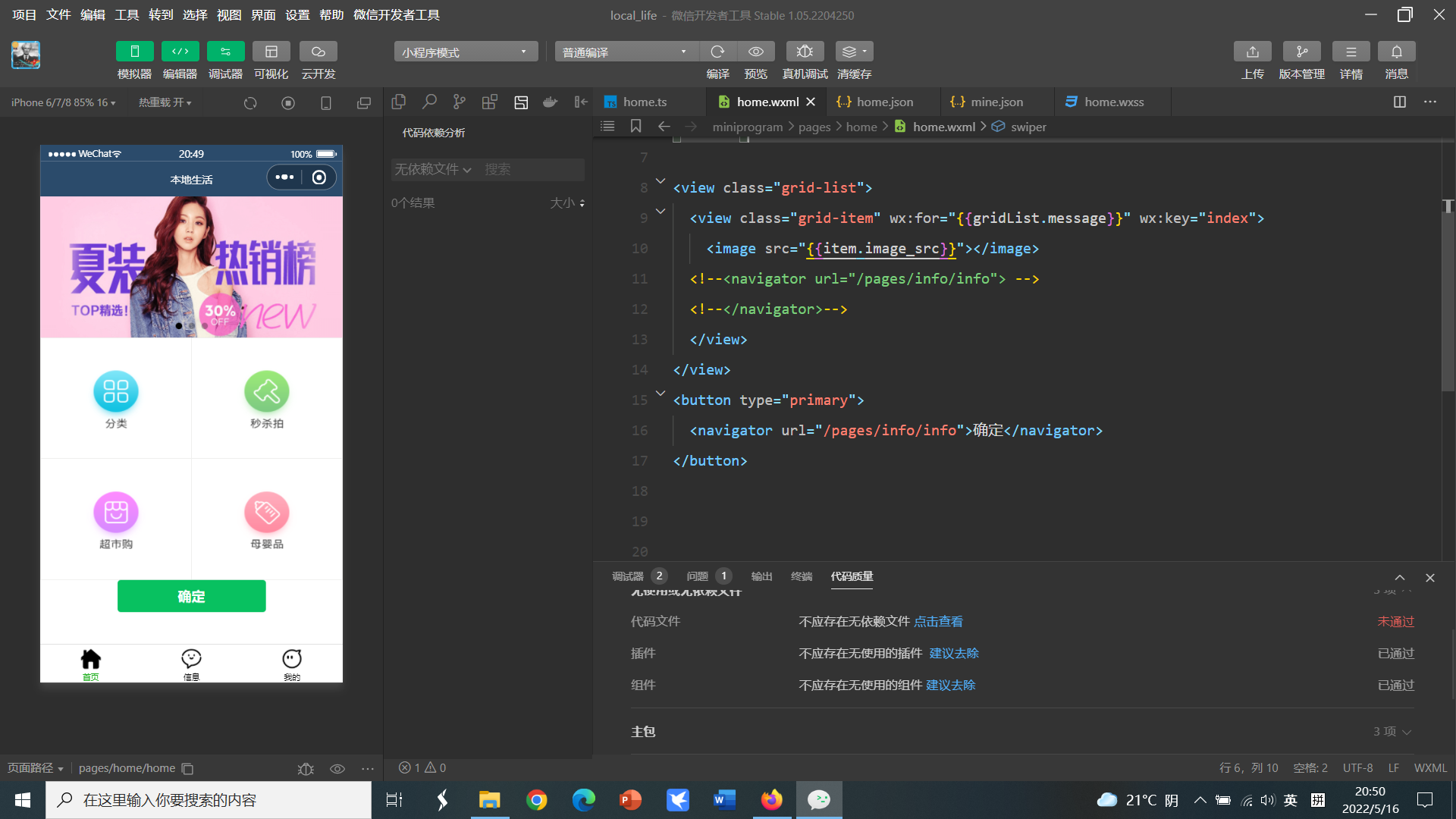This screenshot has height=819, width=1456.
Task: Click the upload icon
Action: click(1252, 52)
